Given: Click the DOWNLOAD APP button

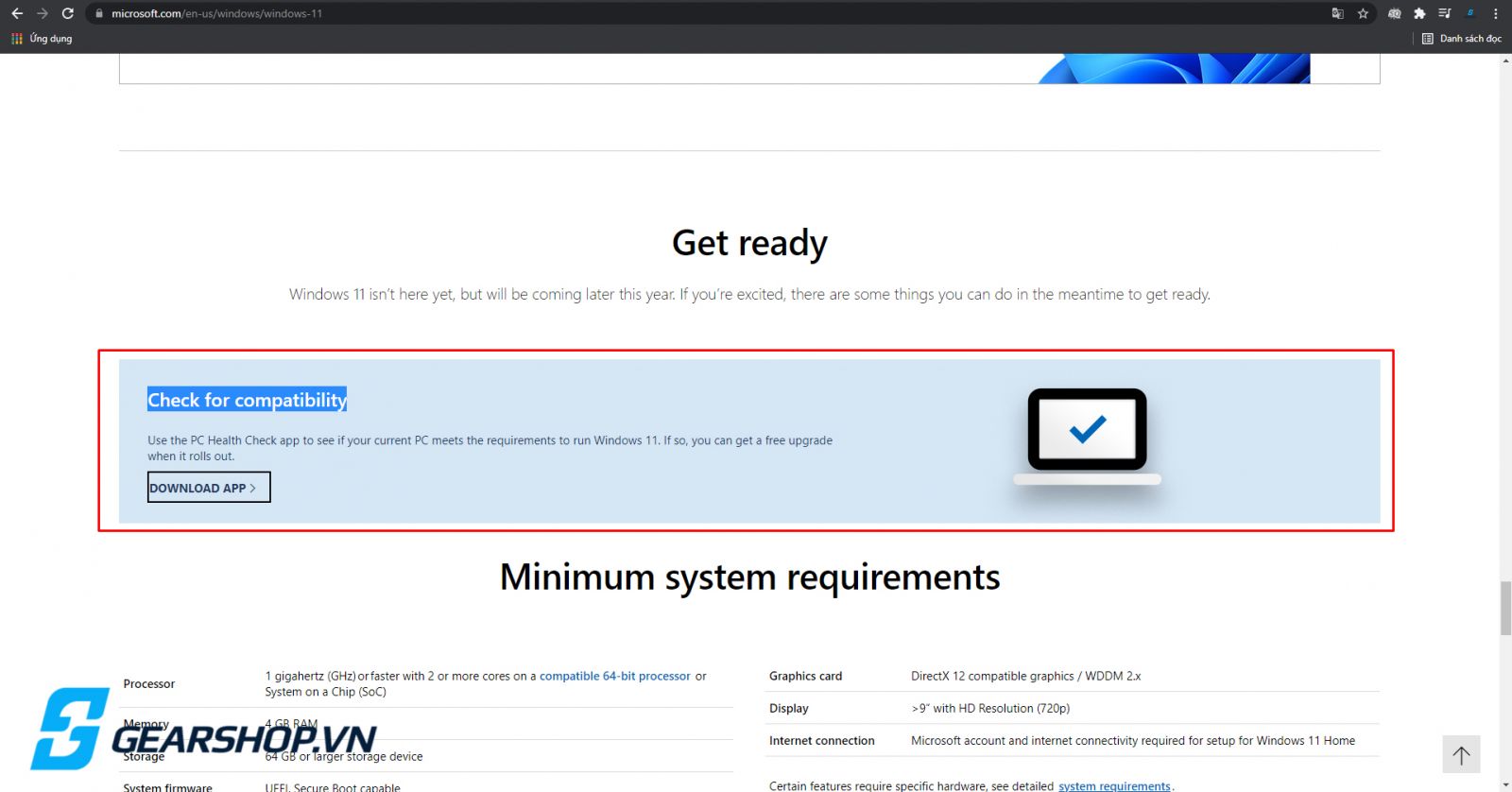Looking at the screenshot, I should pos(209,488).
